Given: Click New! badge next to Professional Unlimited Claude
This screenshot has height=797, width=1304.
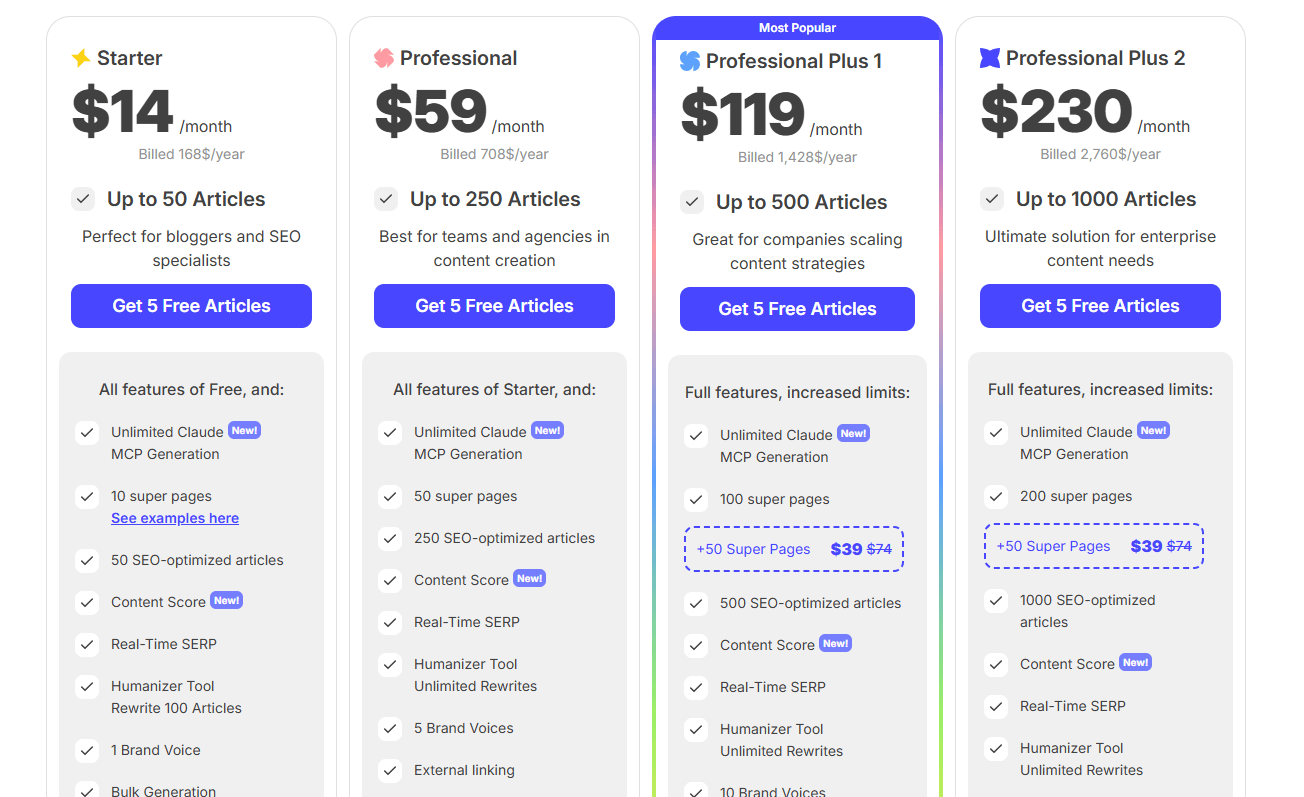Looking at the screenshot, I should 547,430.
